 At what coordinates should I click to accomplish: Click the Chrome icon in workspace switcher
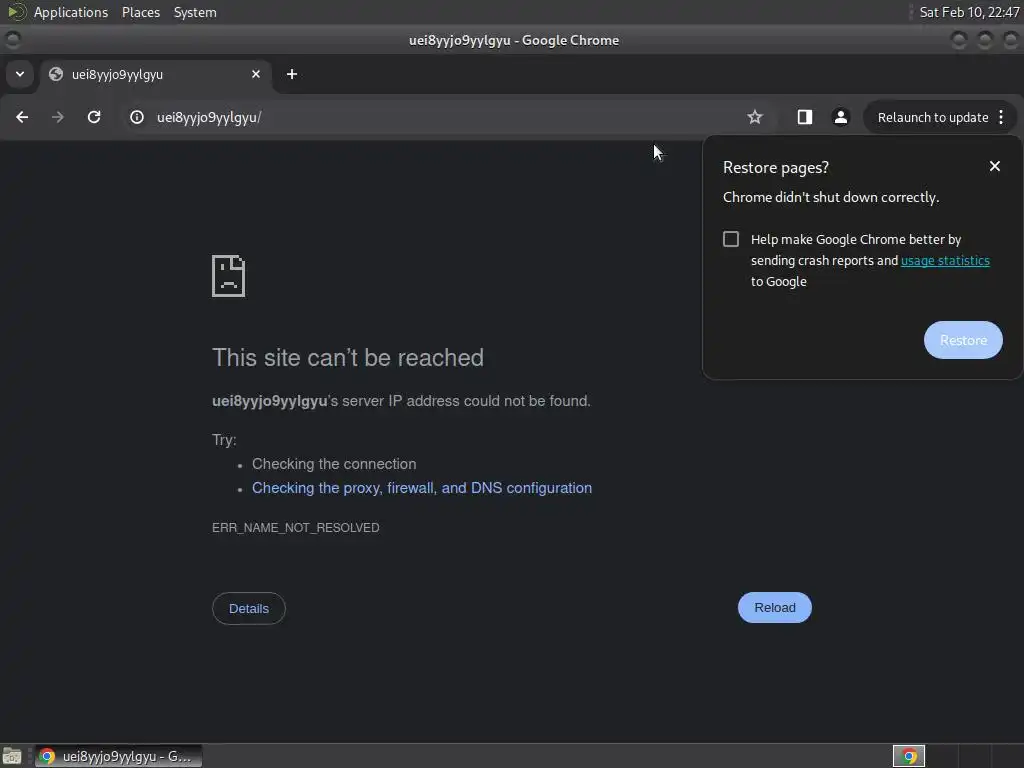909,756
